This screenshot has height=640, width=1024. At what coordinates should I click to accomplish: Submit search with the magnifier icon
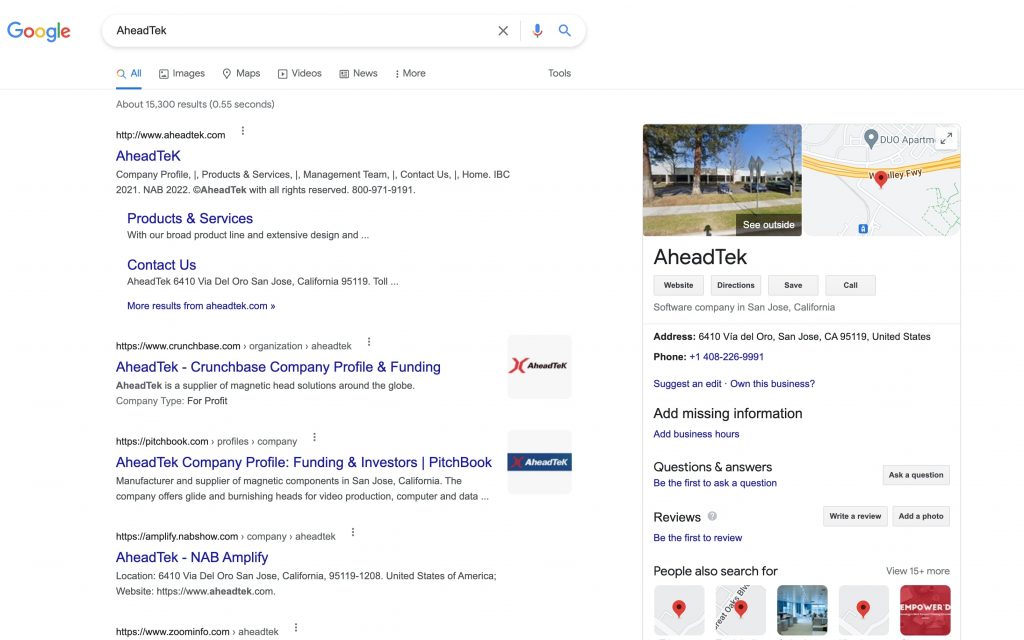point(565,31)
